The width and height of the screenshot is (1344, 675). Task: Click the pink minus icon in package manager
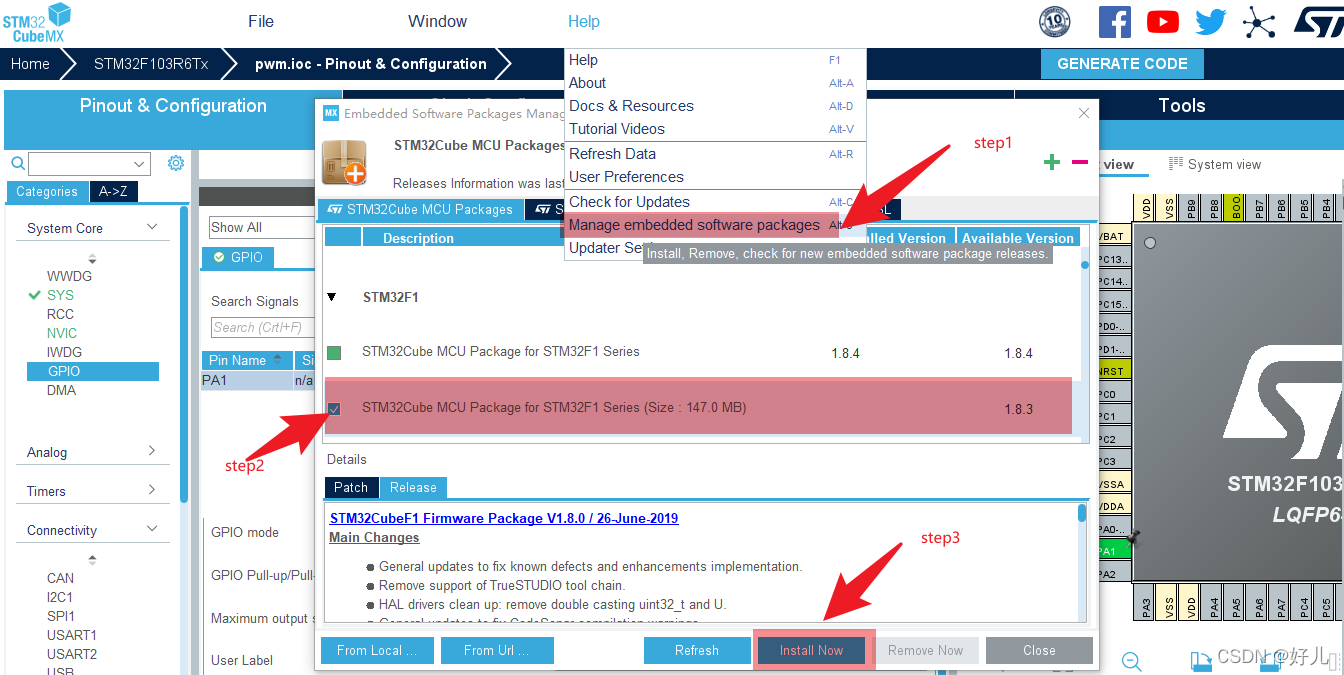1080,162
